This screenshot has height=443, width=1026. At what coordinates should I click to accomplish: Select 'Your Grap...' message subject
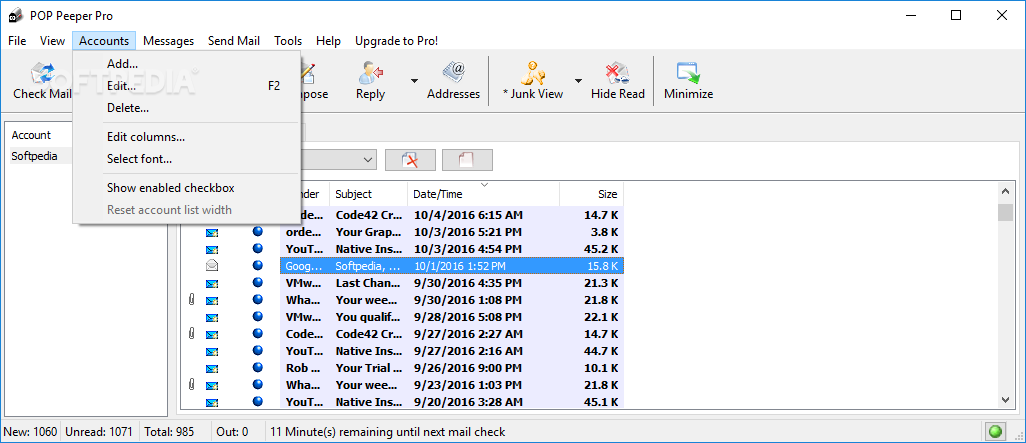(x=368, y=232)
